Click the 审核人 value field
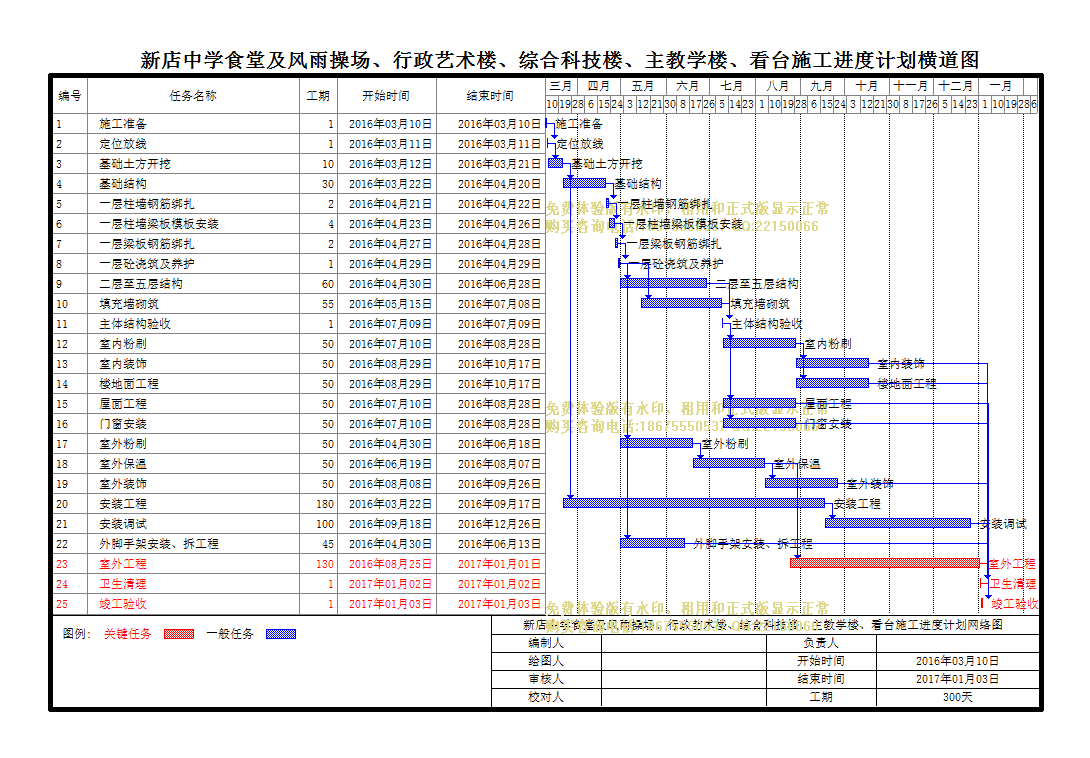This screenshot has width=1090, height=758. (684, 679)
